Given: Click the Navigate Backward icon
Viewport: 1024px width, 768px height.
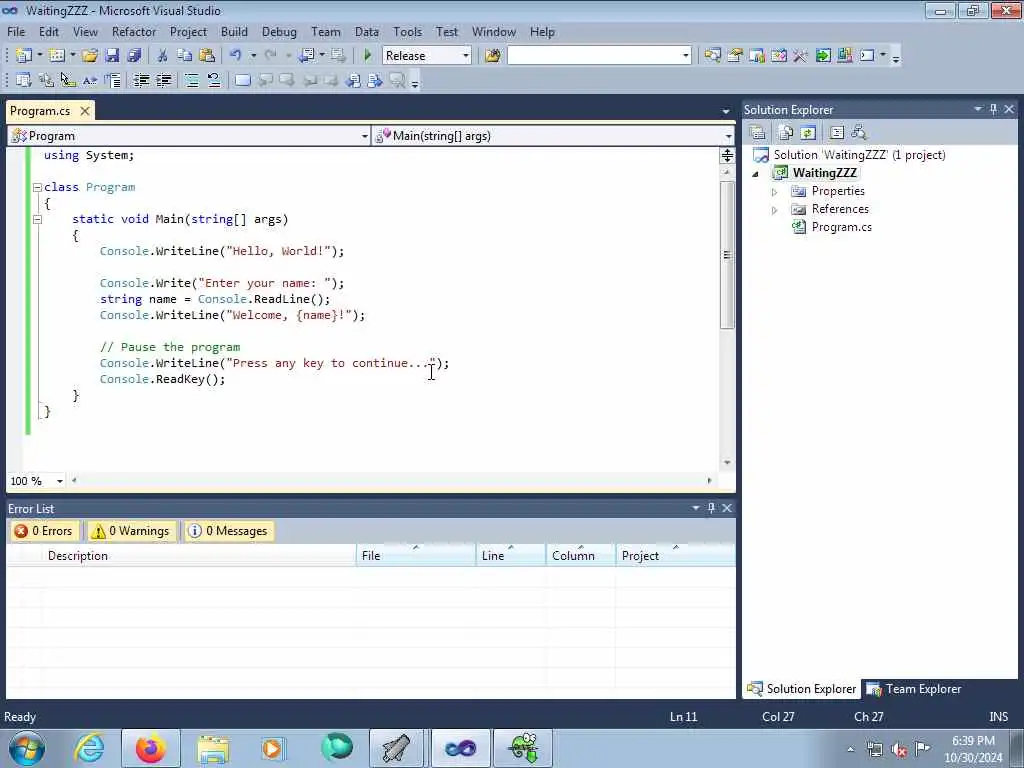Looking at the screenshot, I should pyautogui.click(x=307, y=56).
